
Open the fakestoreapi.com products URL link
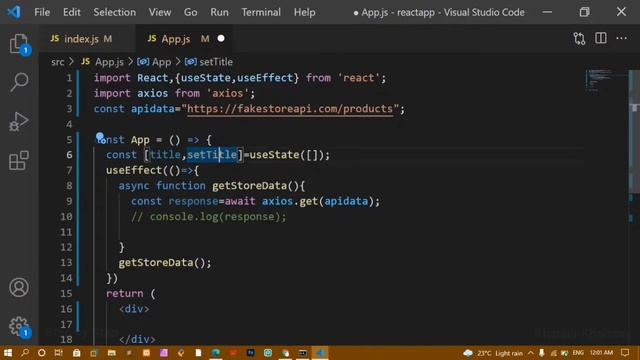pyautogui.click(x=290, y=109)
